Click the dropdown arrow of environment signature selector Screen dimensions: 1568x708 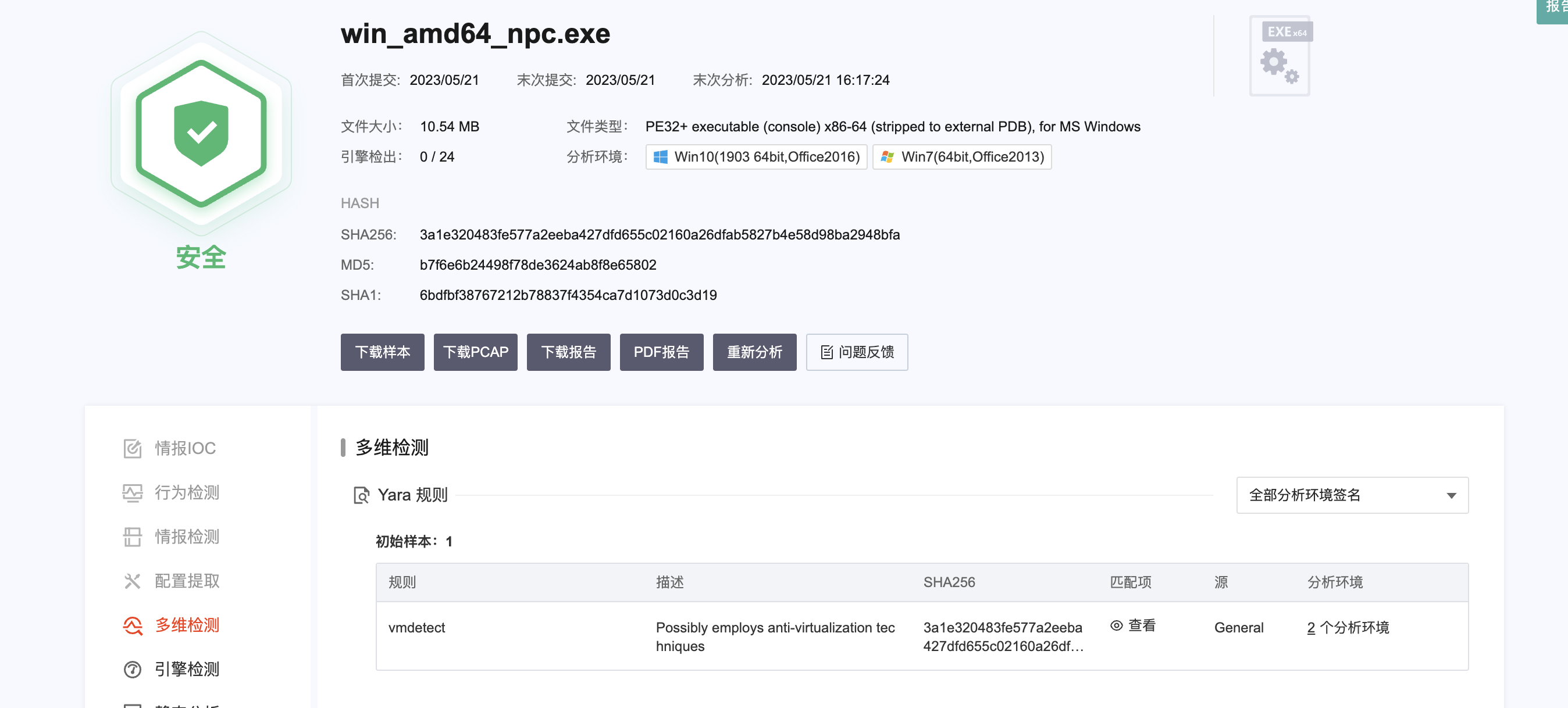point(1451,495)
